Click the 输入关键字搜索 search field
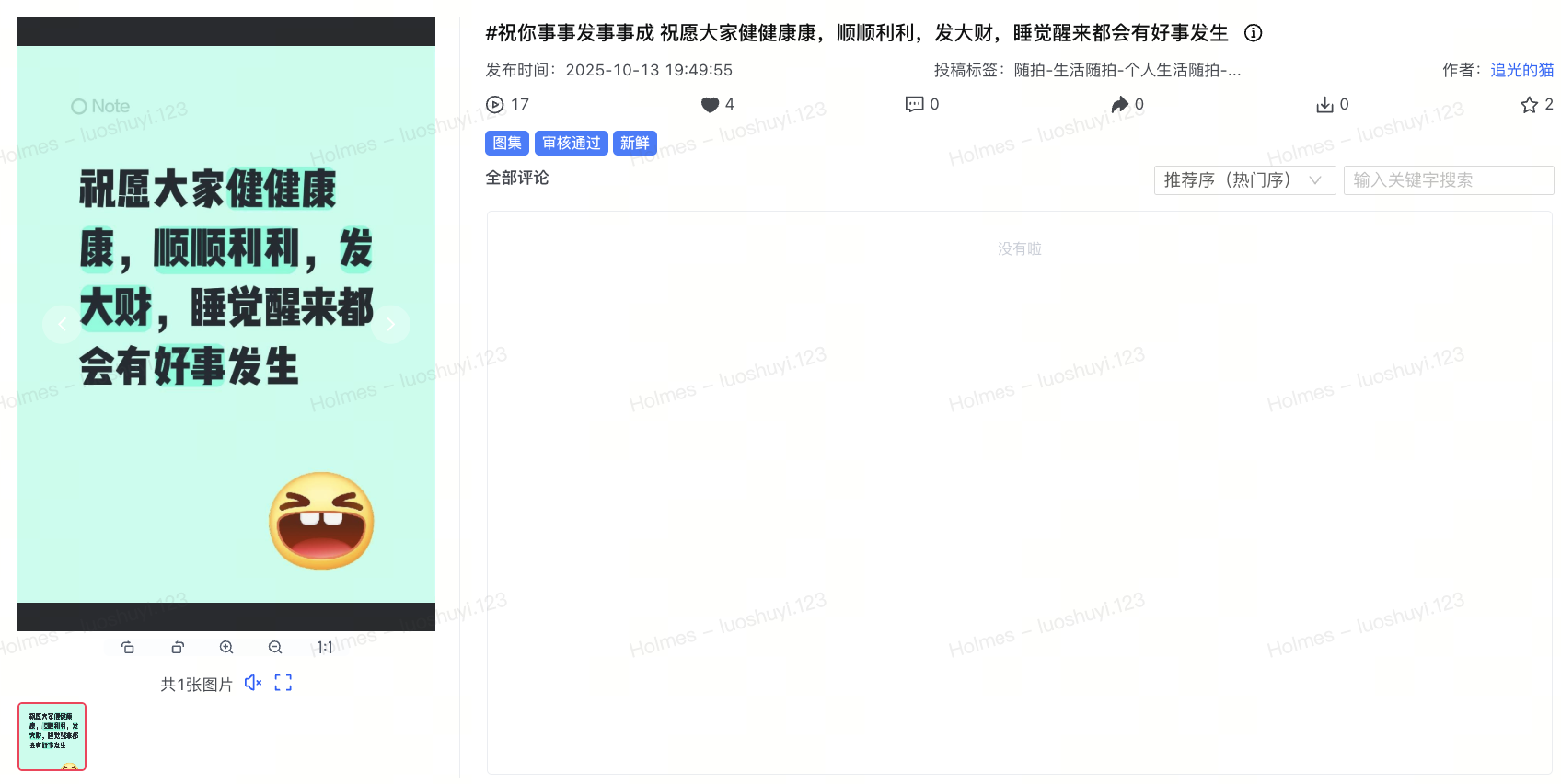Viewport: 1561px width, 784px height. coord(1449,180)
